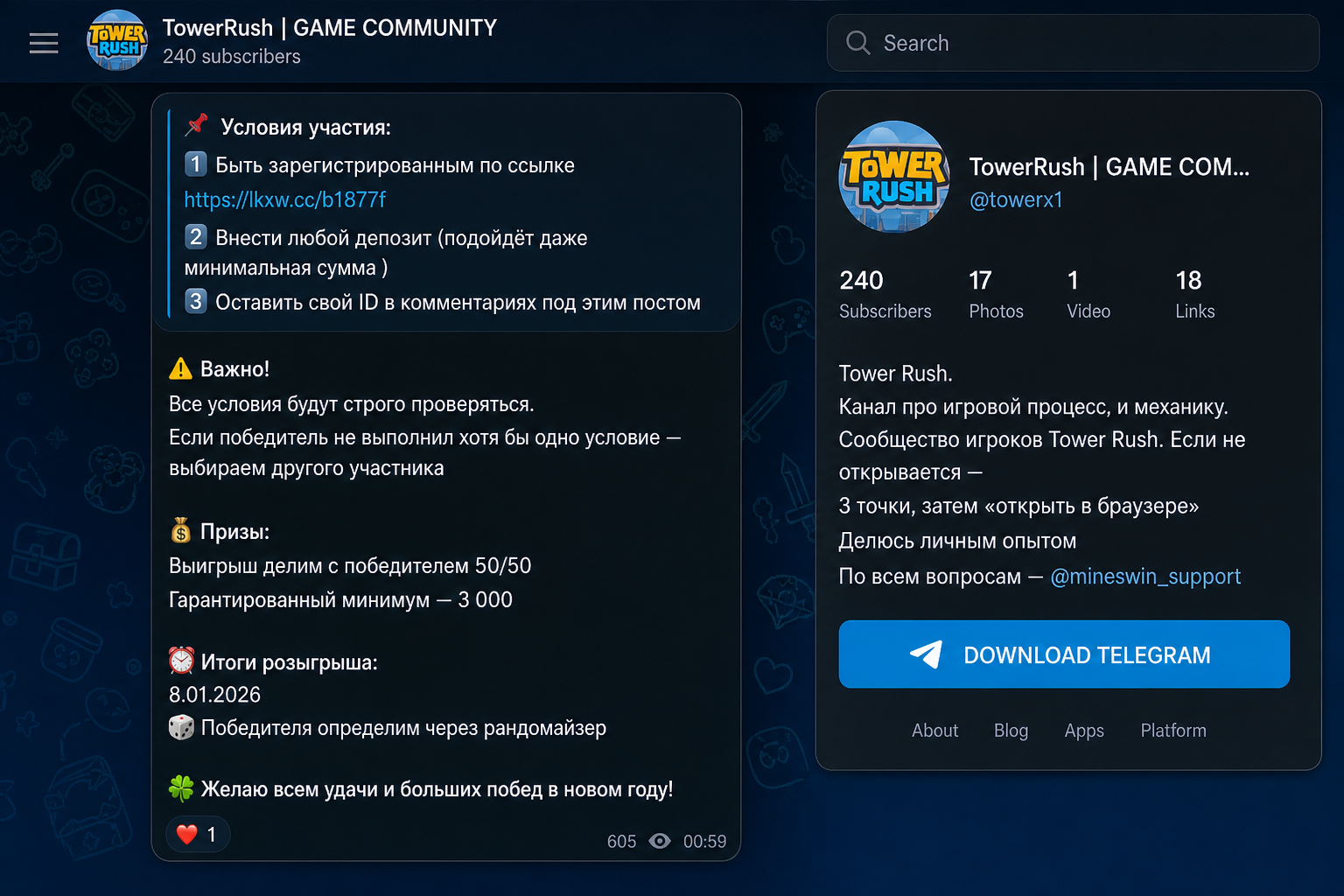This screenshot has width=1344, height=896.
Task: Click the four-leaf clover emoji
Action: click(x=181, y=788)
